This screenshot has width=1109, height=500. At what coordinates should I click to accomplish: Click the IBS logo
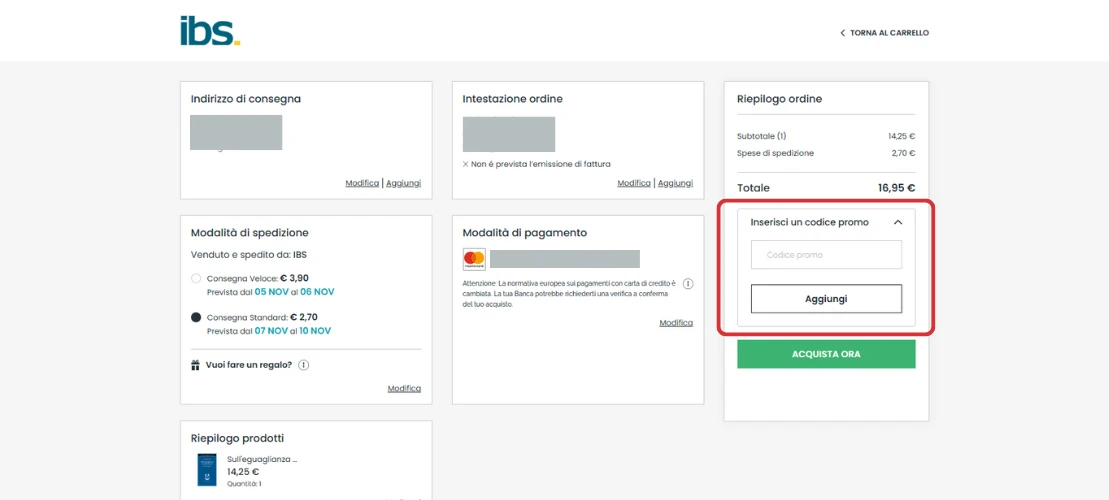click(210, 30)
